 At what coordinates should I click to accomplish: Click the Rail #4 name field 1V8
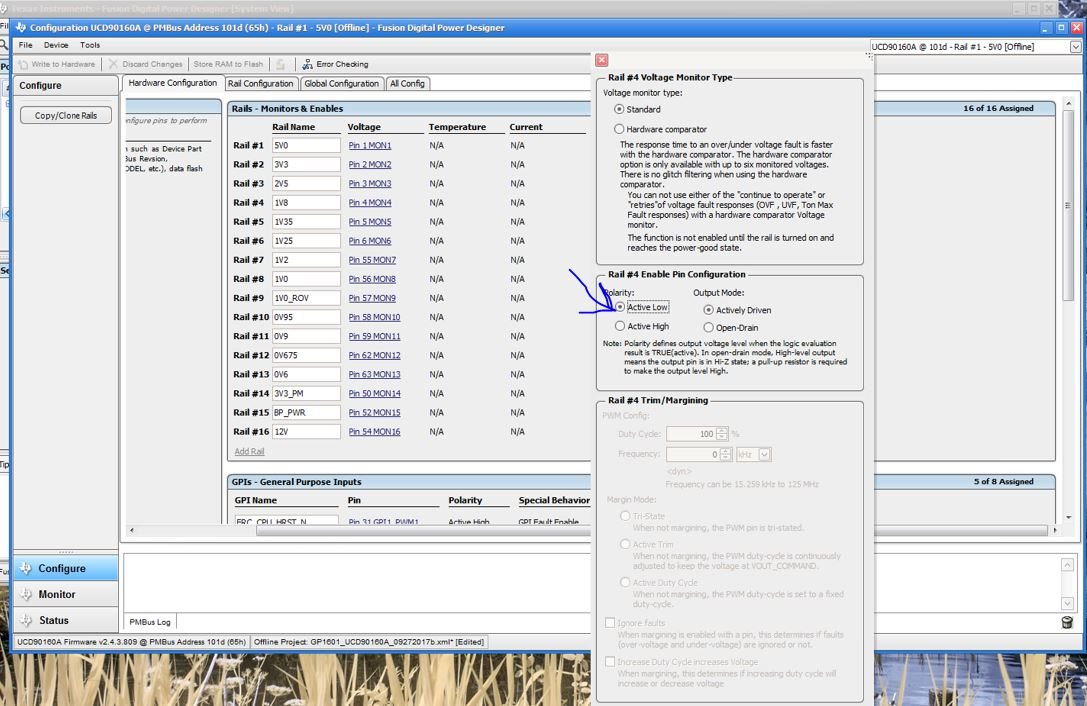tap(306, 203)
